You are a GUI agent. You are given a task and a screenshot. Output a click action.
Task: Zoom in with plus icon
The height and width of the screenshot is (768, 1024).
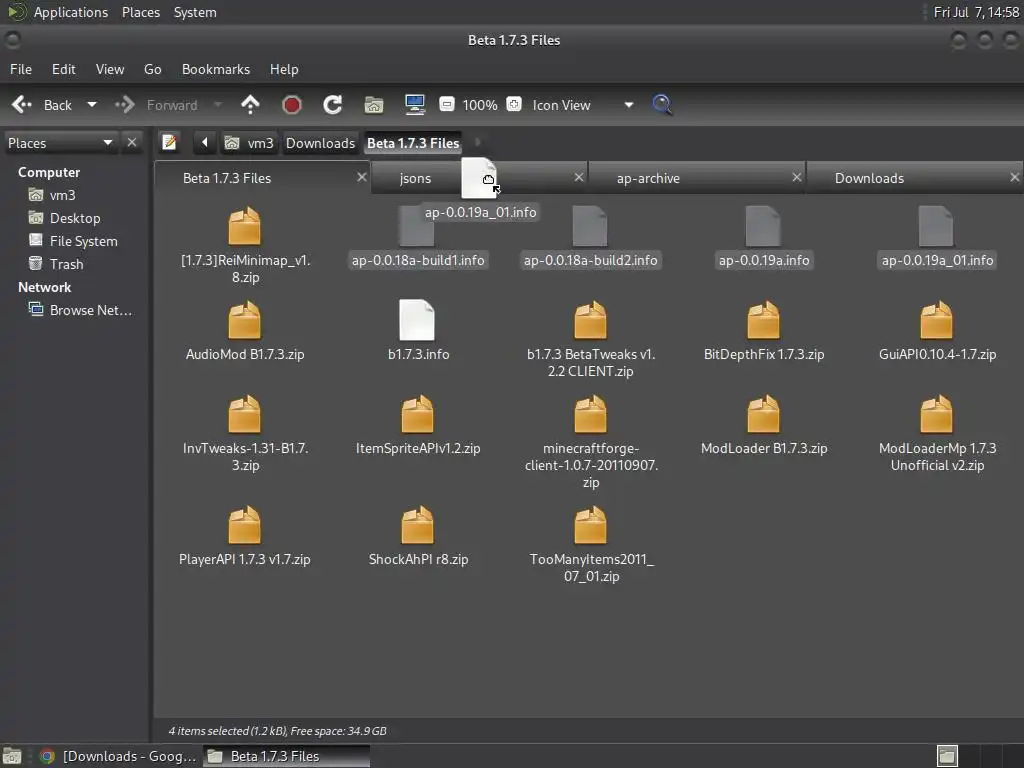[514, 104]
